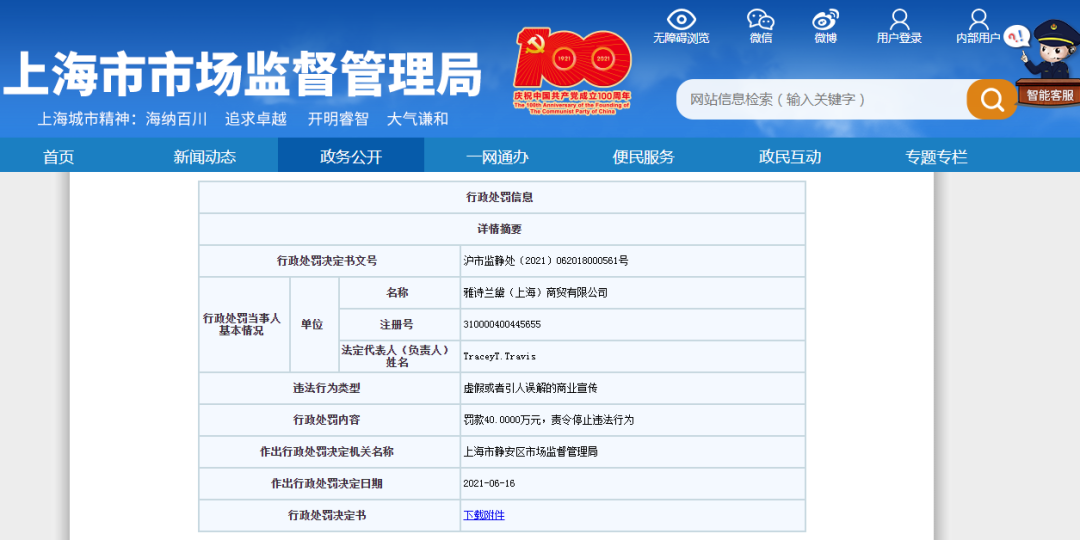The width and height of the screenshot is (1080, 540).
Task: Click the 违法行为类型 label cell
Action: (x=329, y=388)
